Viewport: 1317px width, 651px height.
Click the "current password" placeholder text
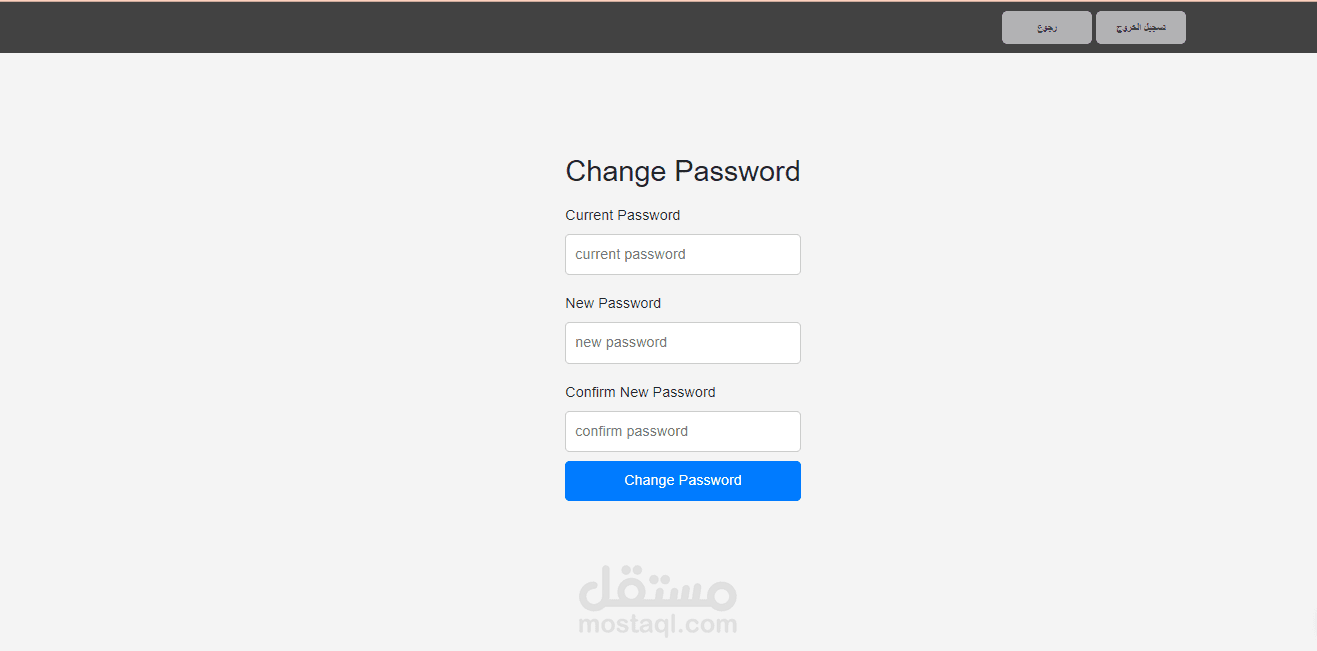coord(630,254)
